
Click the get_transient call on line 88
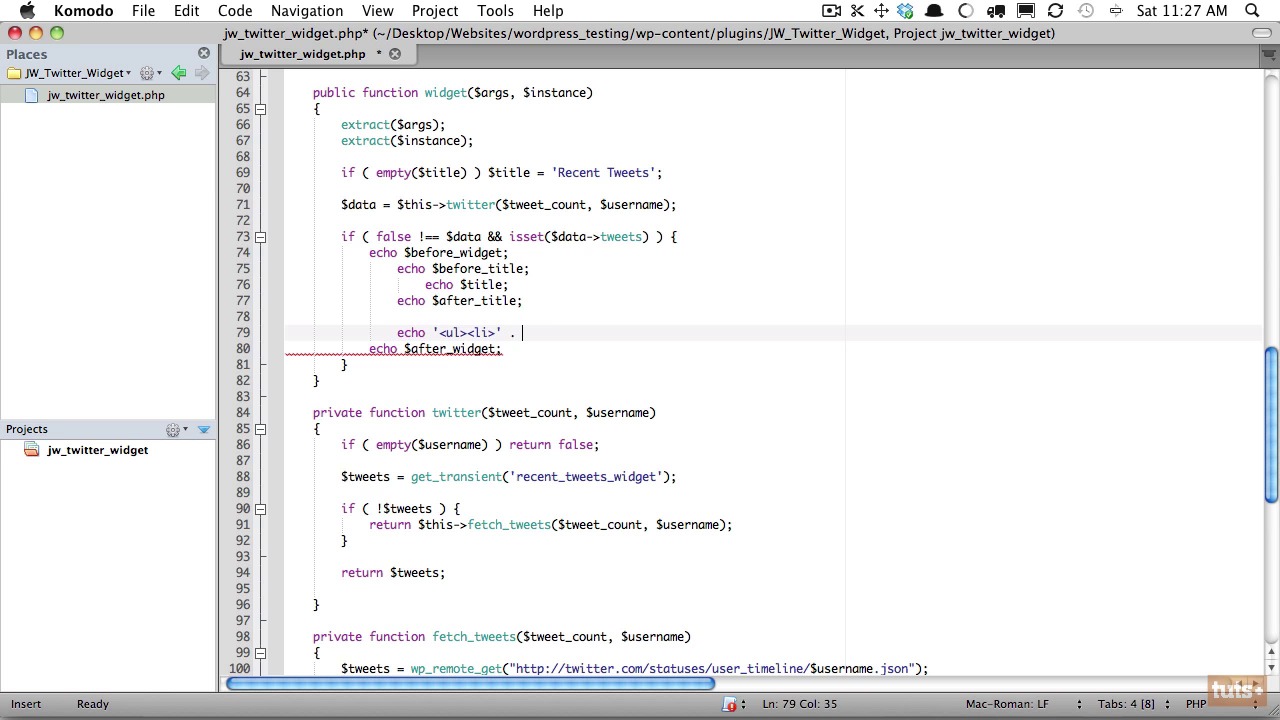(456, 477)
